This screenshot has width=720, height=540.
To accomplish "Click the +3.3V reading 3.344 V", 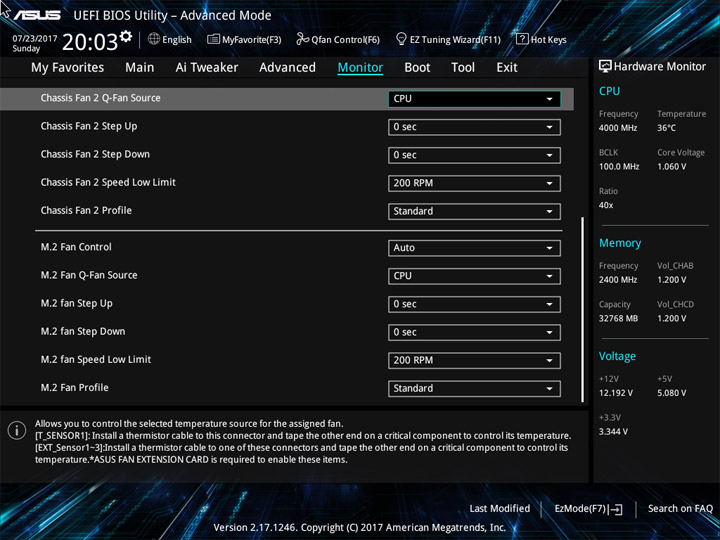I will click(x=613, y=432).
